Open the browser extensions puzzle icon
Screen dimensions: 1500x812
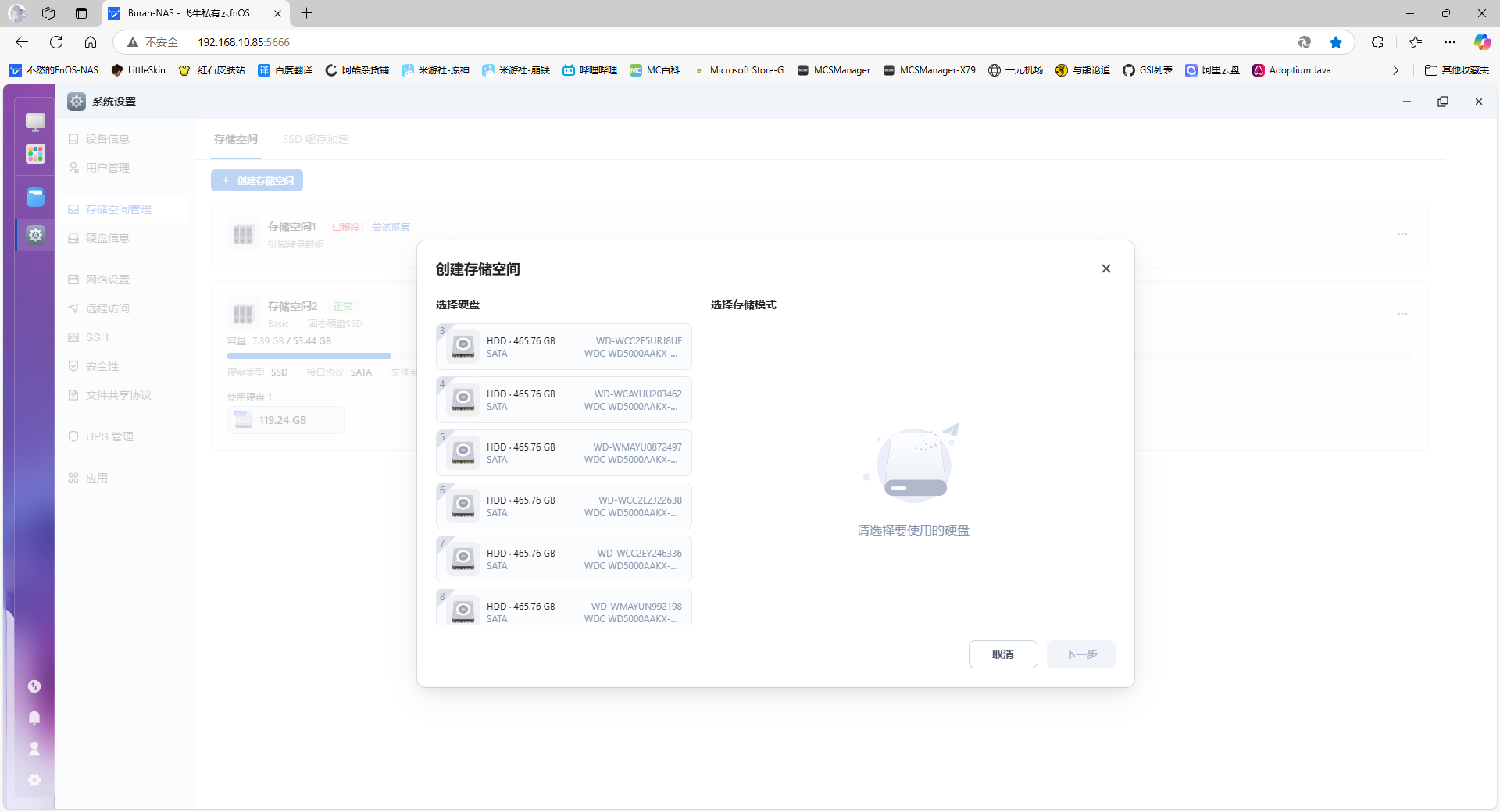1377,42
